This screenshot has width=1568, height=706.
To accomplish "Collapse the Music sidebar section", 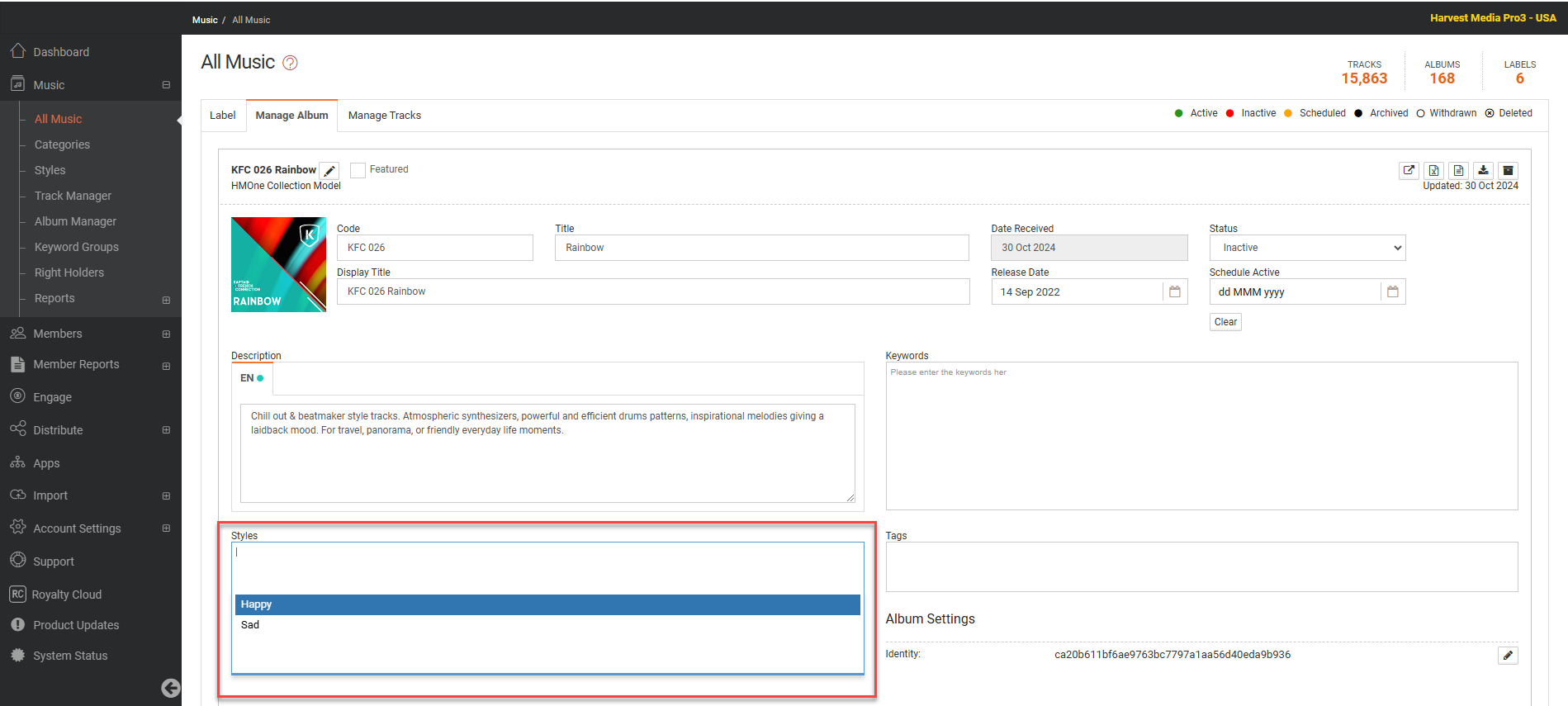I will pos(166,85).
